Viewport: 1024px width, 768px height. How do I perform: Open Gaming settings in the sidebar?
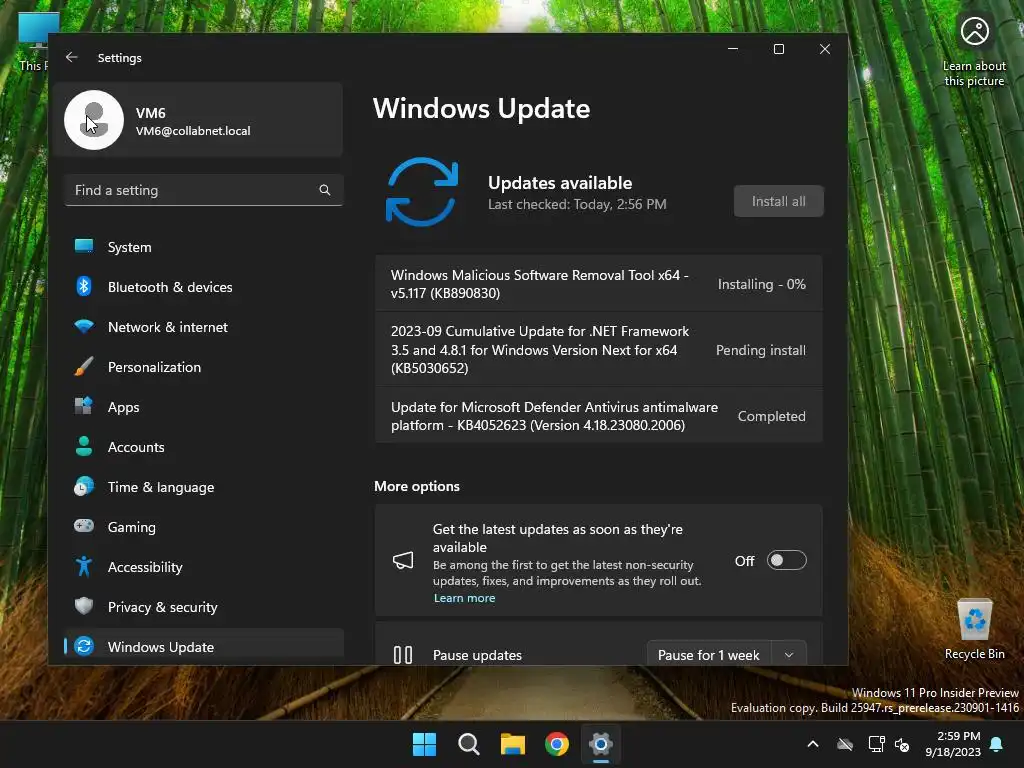coord(204,526)
